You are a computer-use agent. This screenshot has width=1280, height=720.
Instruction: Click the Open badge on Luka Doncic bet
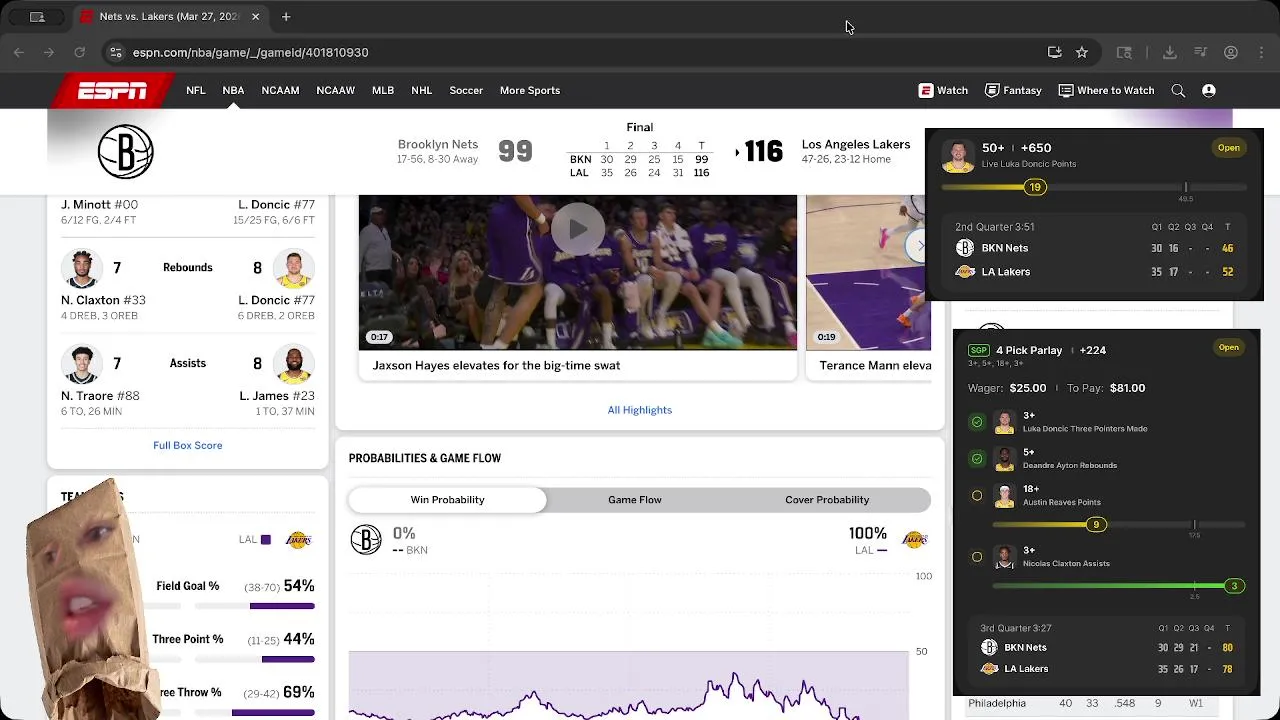point(1229,148)
